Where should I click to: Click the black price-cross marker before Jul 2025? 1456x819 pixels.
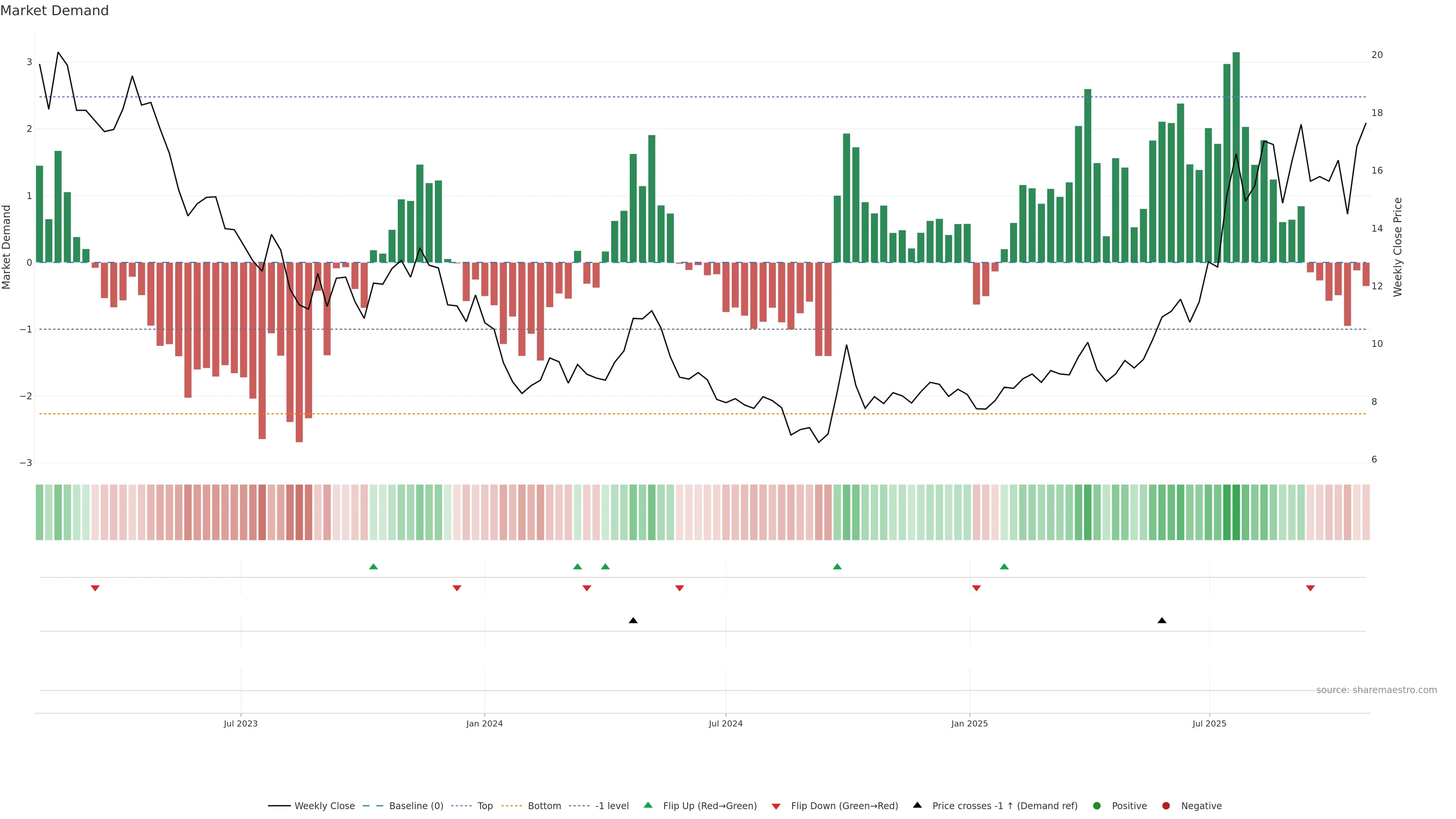(1162, 621)
